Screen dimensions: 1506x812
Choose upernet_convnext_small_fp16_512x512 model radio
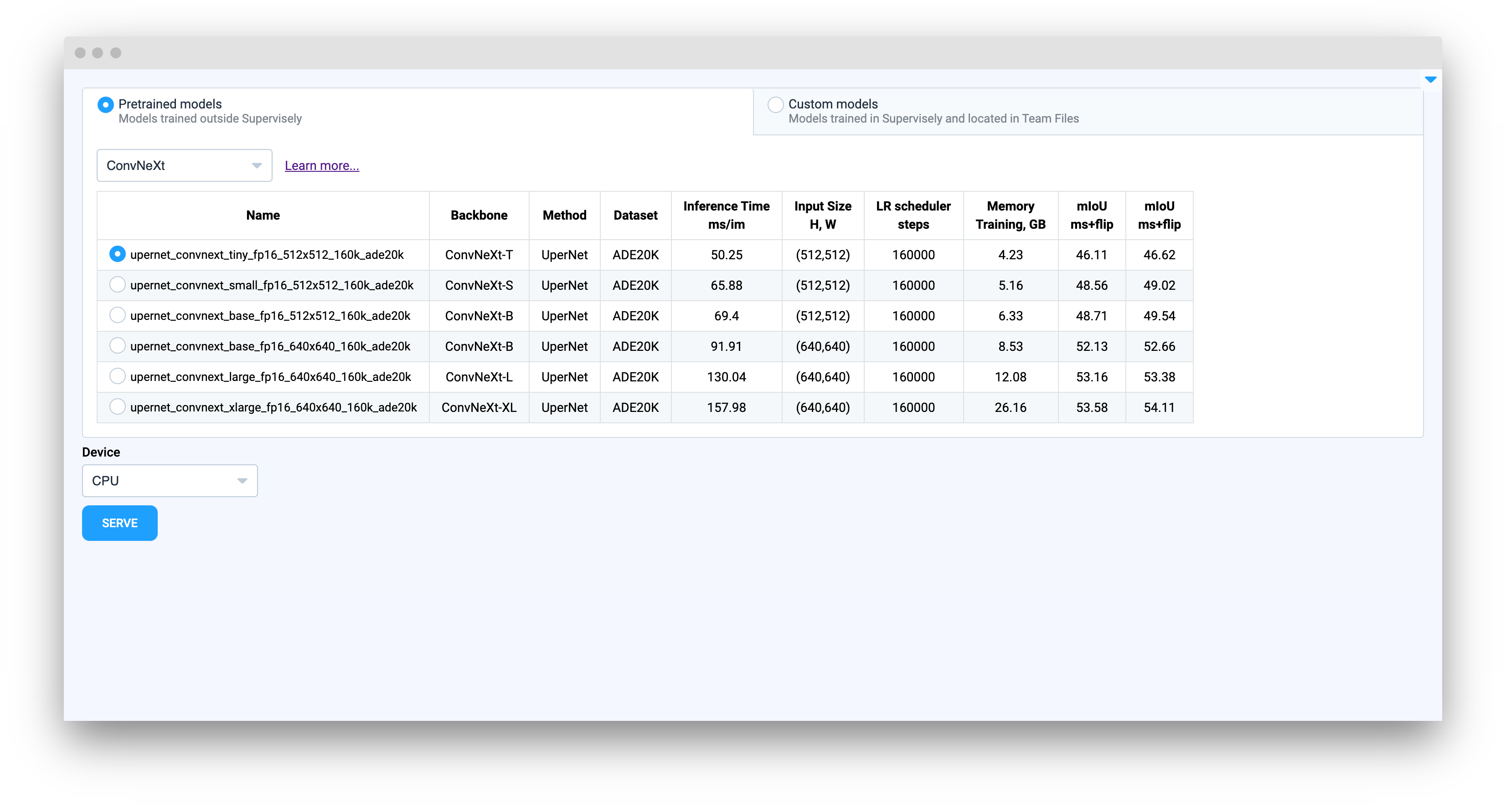pos(118,285)
